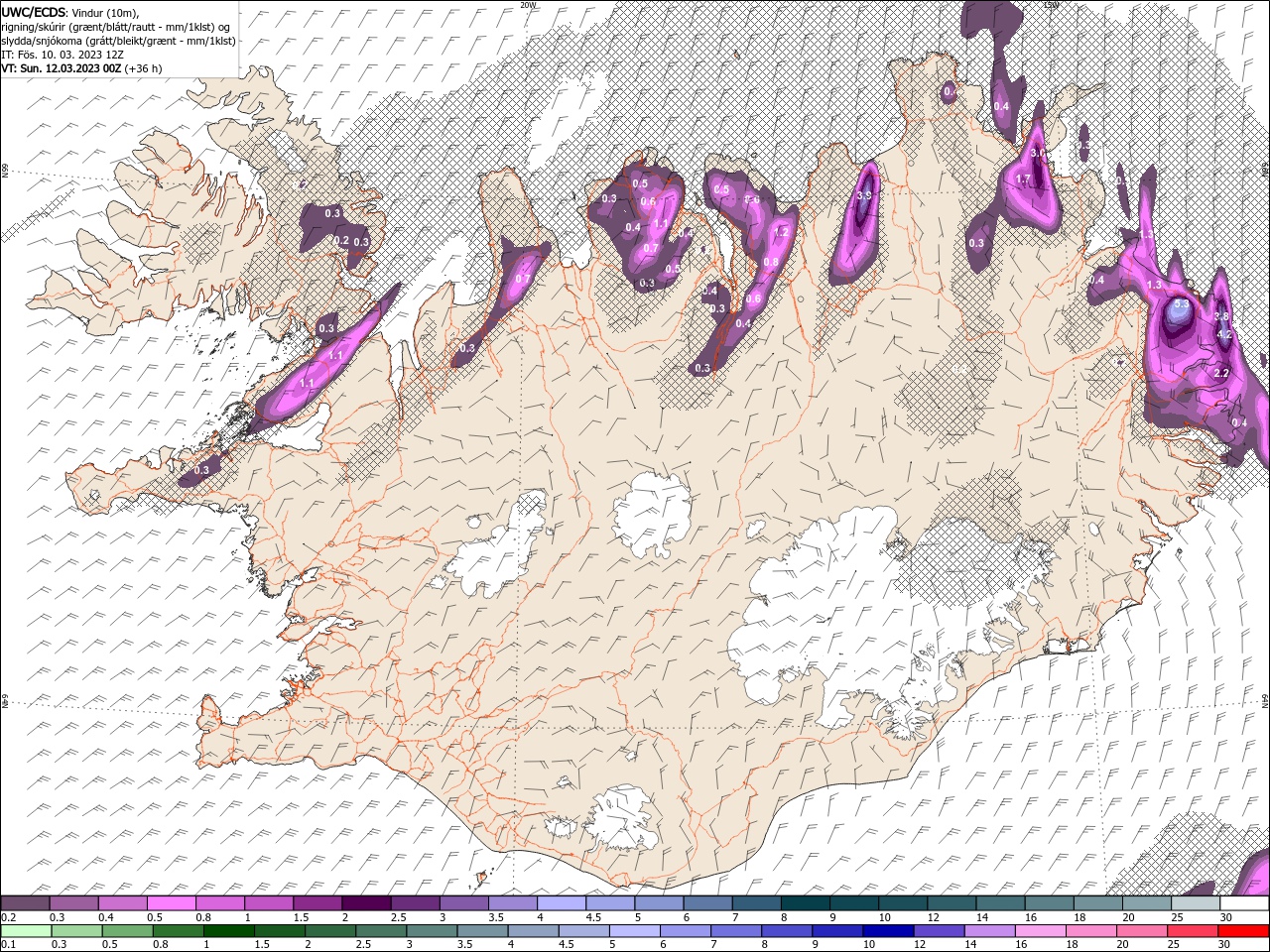Viewport: 1270px width, 952px height.
Task: Select the bottom-row violet swatch labeled 12
Action: pos(939,931)
